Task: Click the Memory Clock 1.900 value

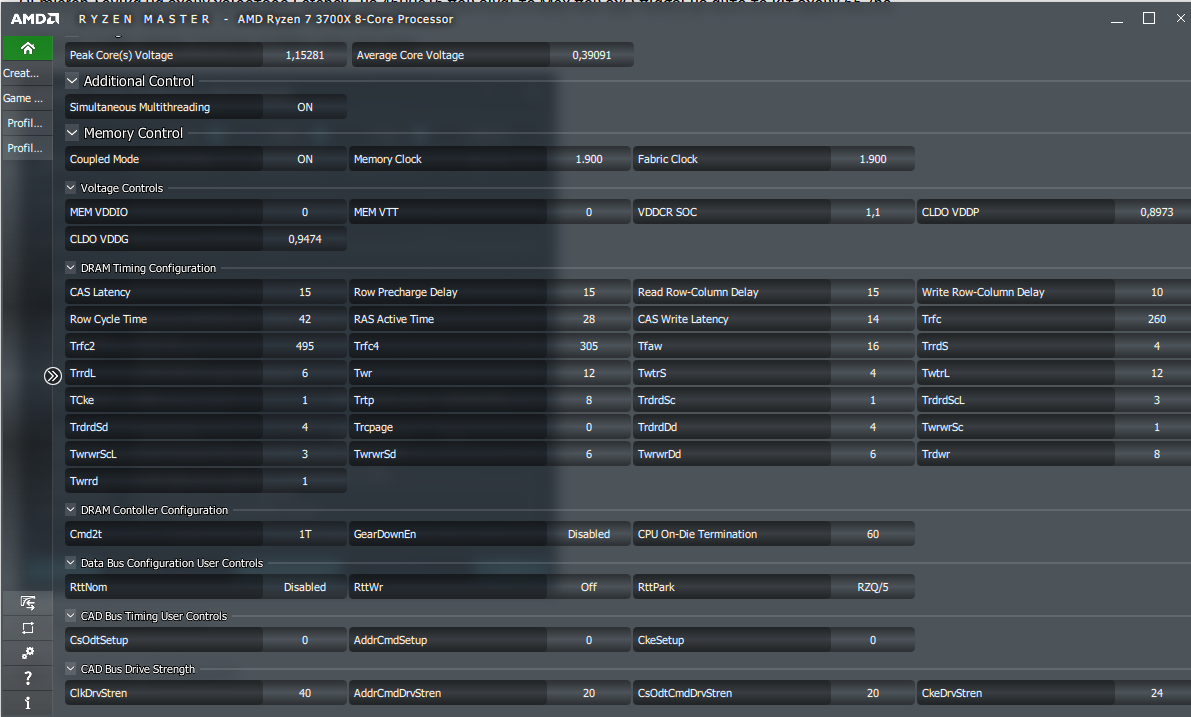Action: point(589,159)
